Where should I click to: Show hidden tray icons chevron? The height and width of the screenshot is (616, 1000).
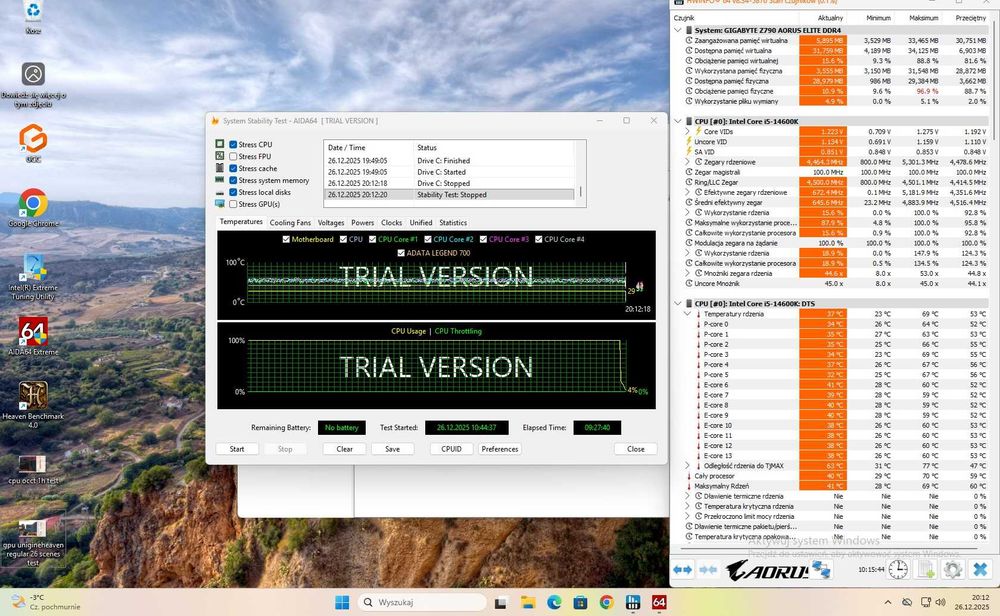(888, 602)
